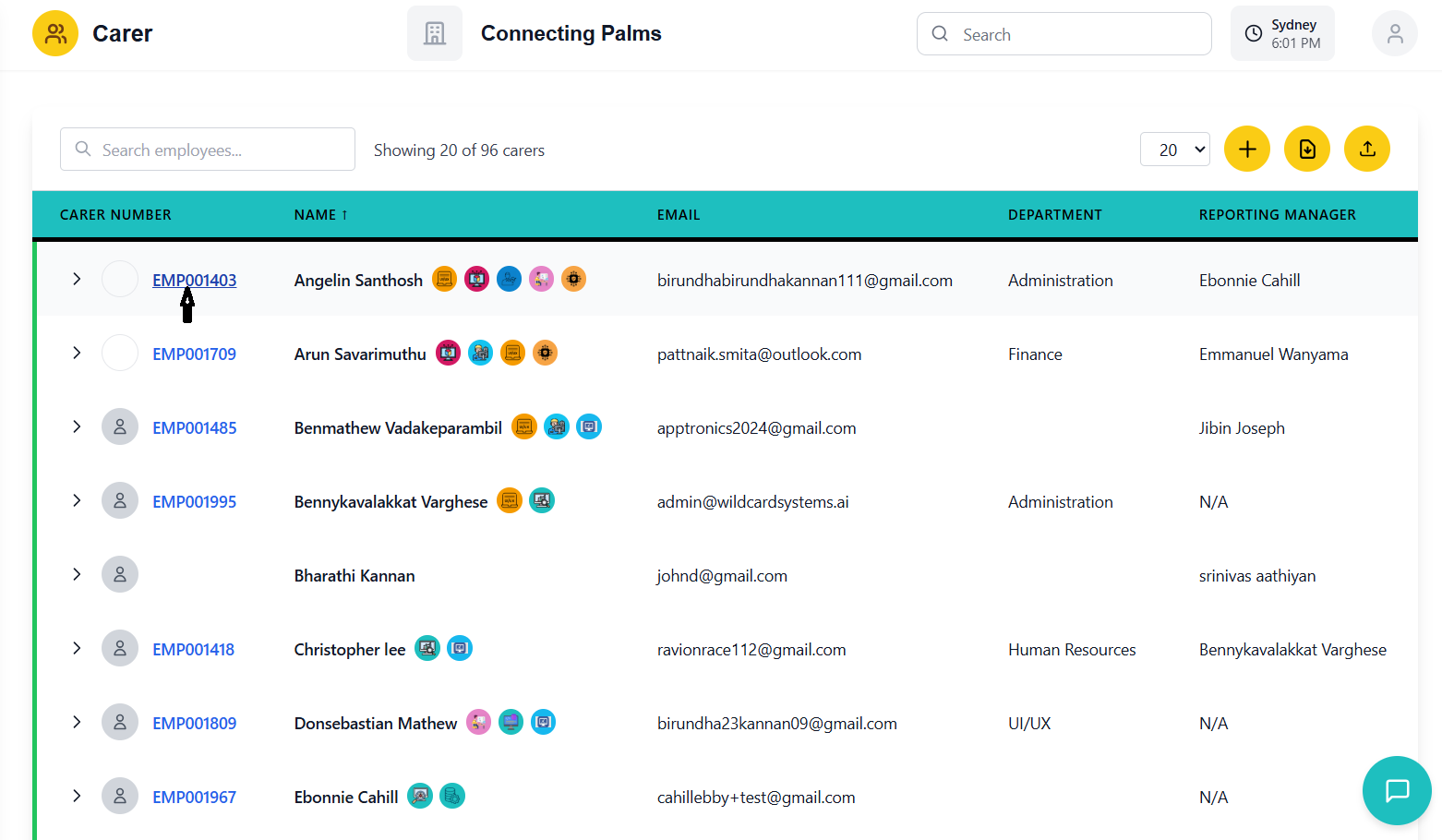Click the Department column header
The width and height of the screenshot is (1442, 840).
click(1054, 215)
